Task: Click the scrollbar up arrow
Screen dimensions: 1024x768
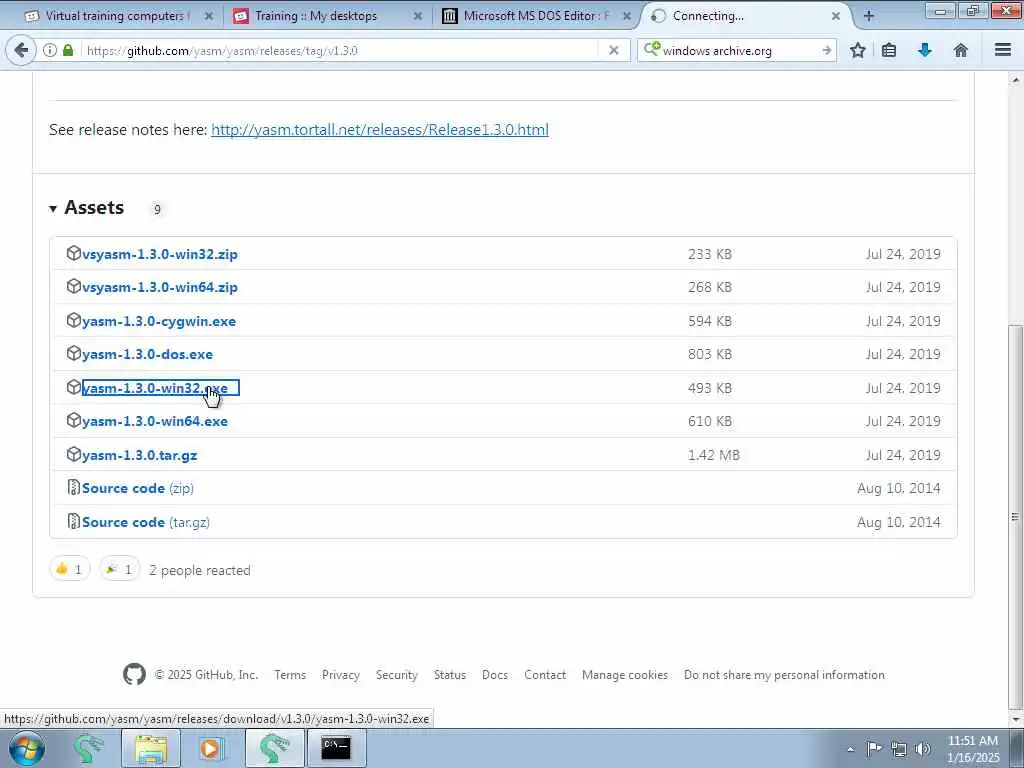Action: (x=1015, y=80)
